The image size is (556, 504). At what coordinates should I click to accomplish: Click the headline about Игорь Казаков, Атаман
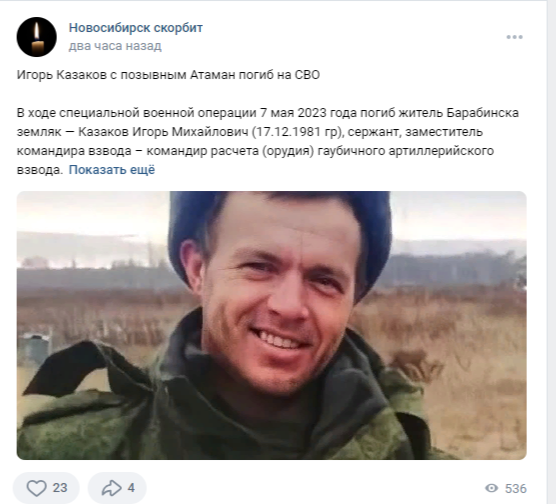(168, 75)
